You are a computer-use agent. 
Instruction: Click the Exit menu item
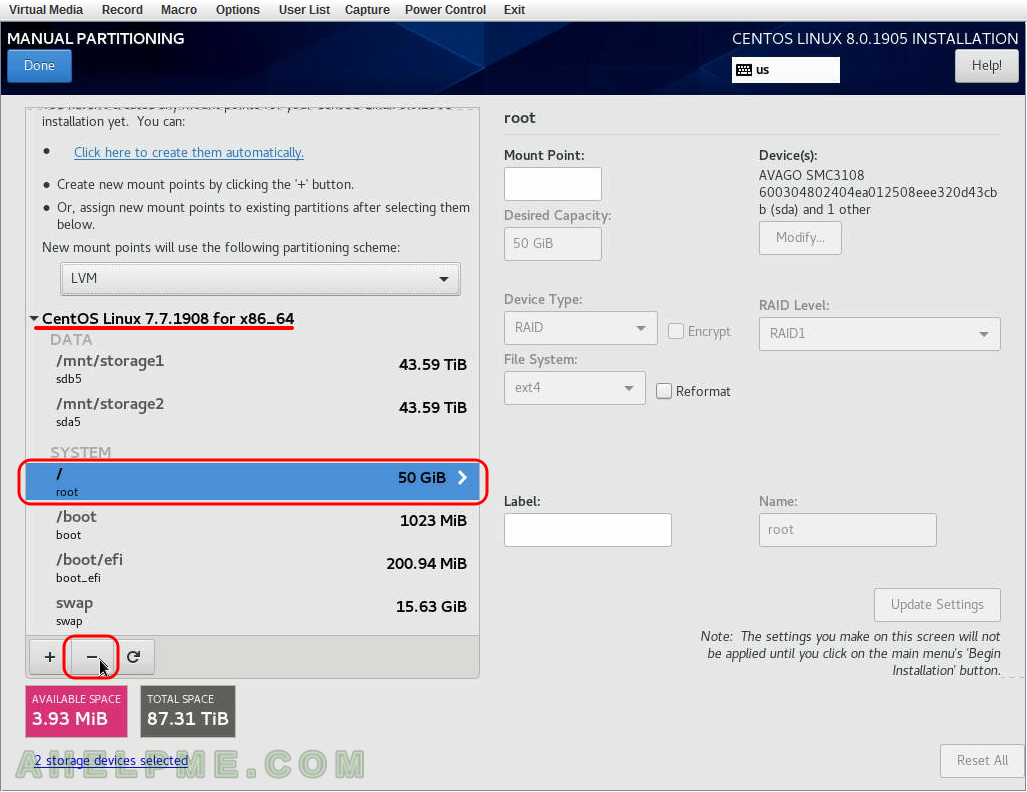tap(514, 10)
